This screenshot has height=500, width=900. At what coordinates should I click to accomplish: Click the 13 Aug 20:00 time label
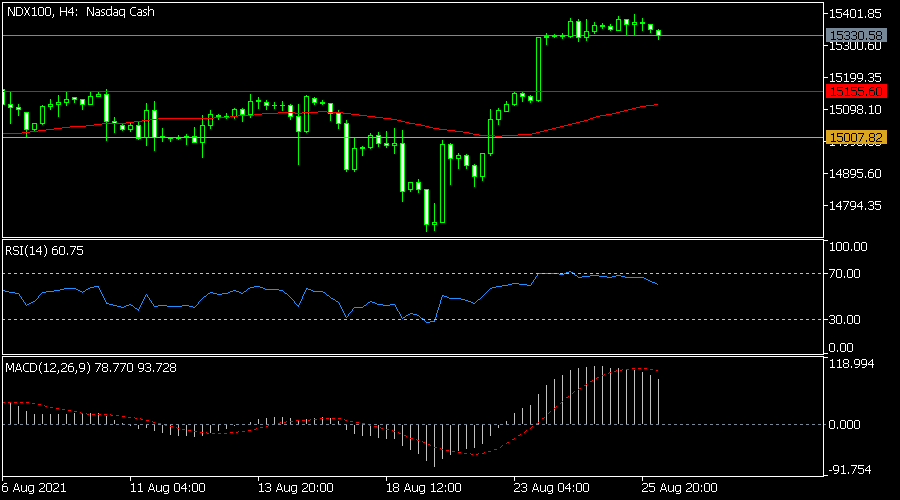[296, 488]
